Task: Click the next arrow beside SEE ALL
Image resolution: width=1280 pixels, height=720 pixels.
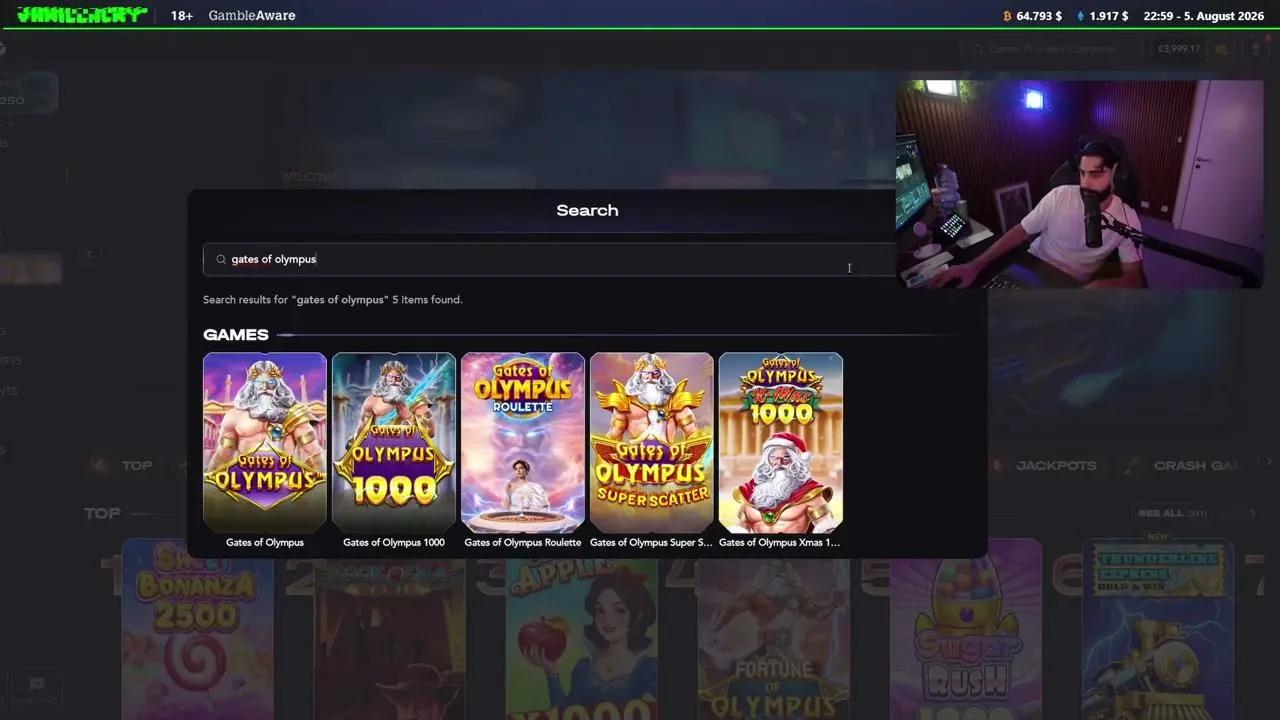Action: [1253, 513]
